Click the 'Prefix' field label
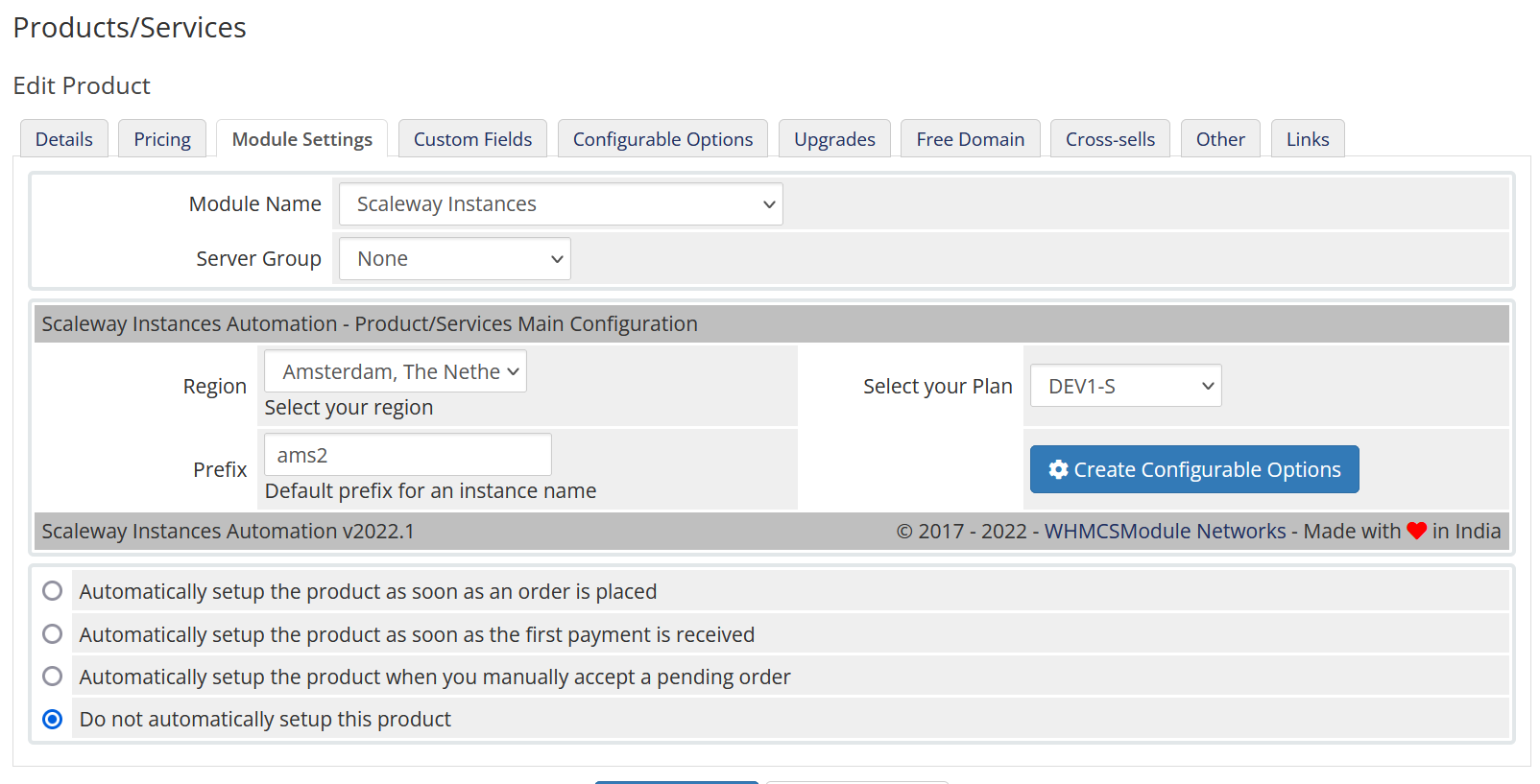Viewport: 1540px width, 784px height. [220, 469]
